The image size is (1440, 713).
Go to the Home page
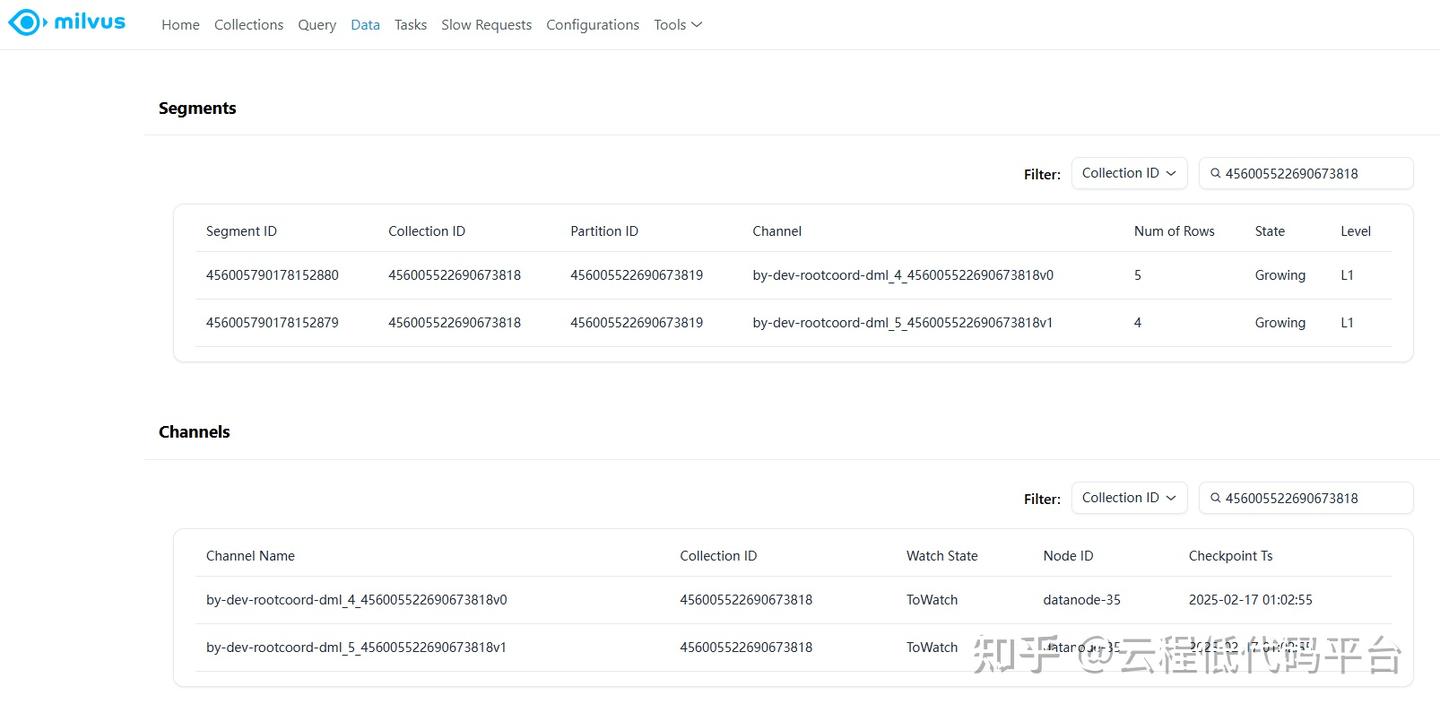click(180, 24)
